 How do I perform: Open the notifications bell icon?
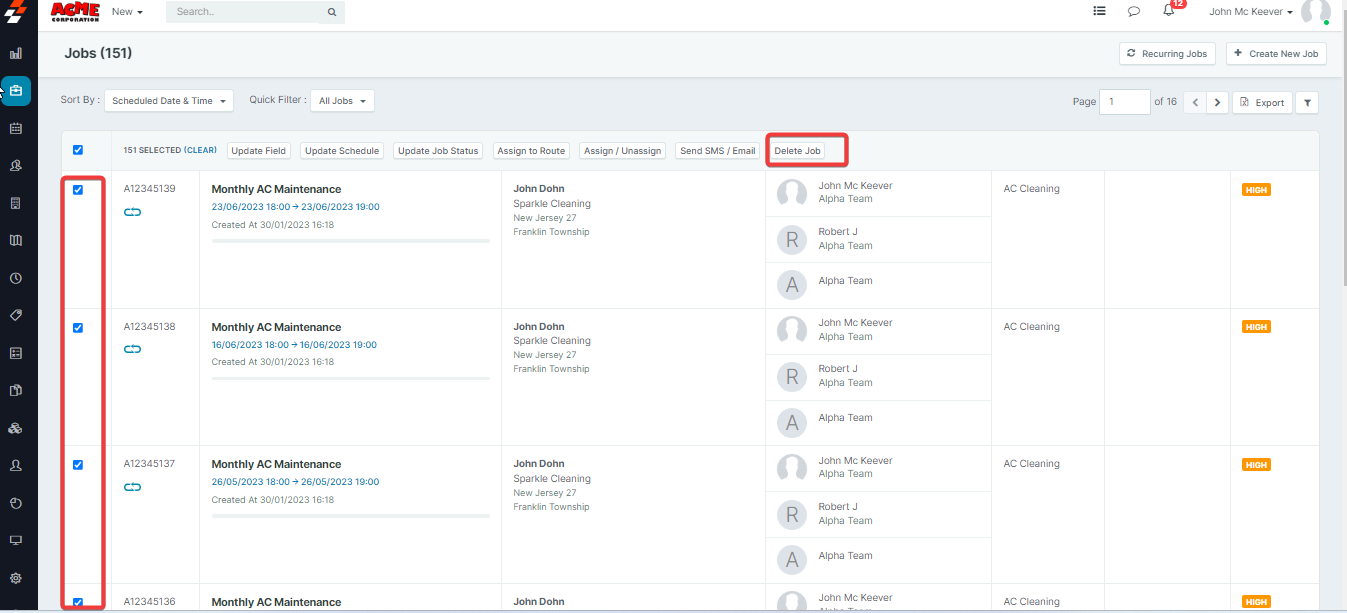point(1168,11)
